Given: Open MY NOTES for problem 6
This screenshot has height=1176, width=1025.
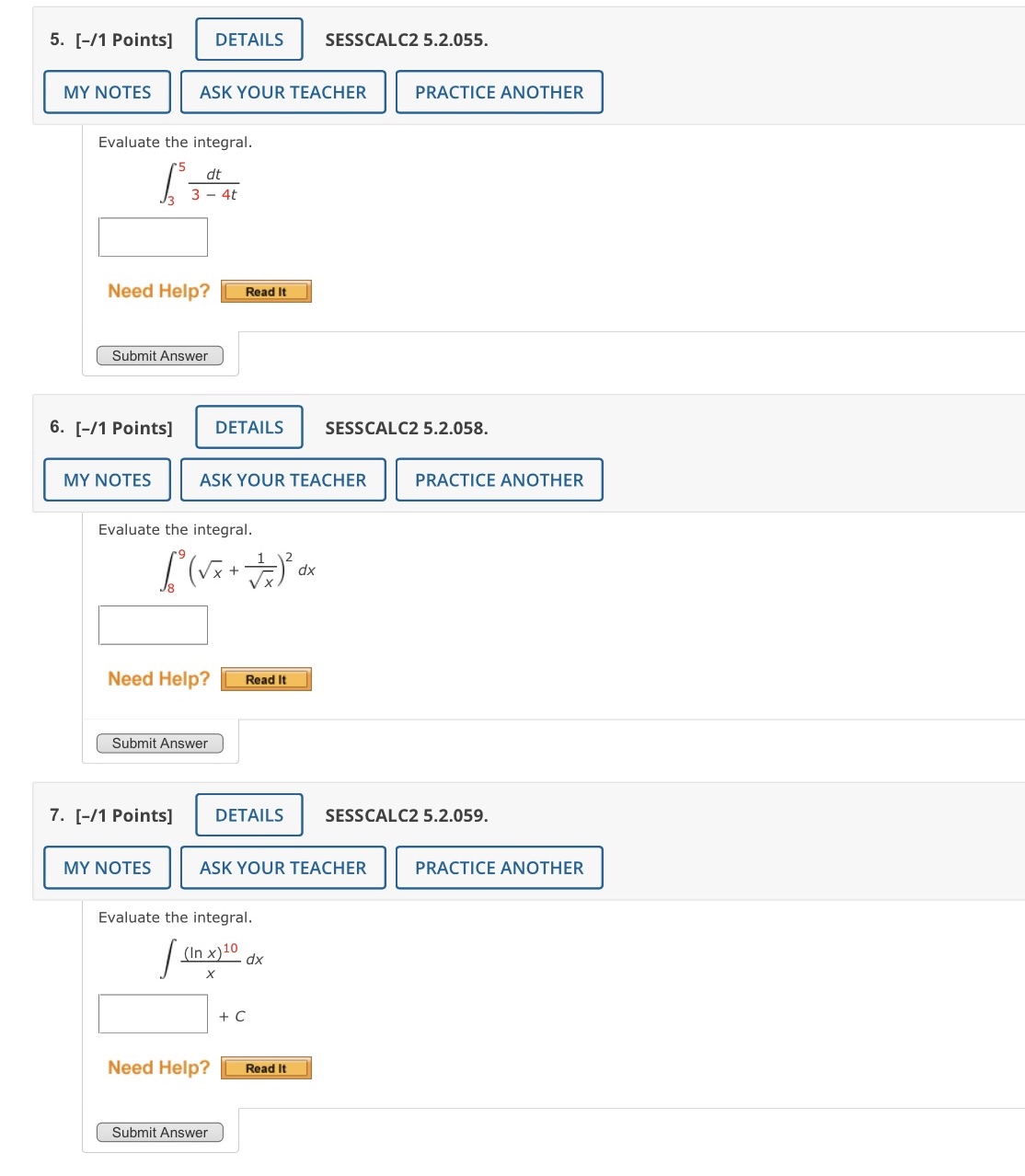Looking at the screenshot, I should (106, 479).
